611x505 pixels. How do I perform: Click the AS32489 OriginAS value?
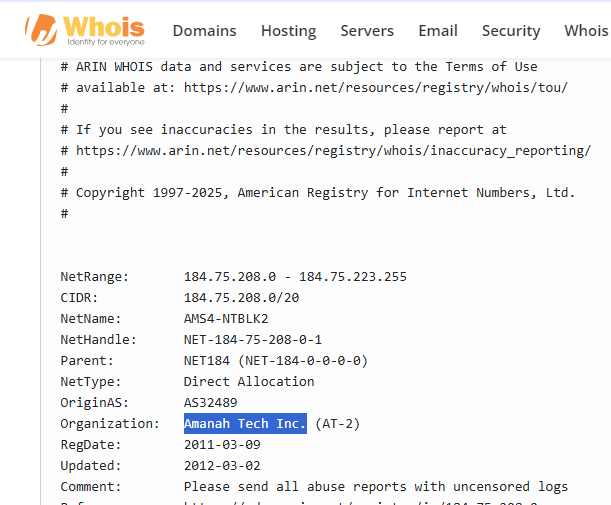point(210,403)
